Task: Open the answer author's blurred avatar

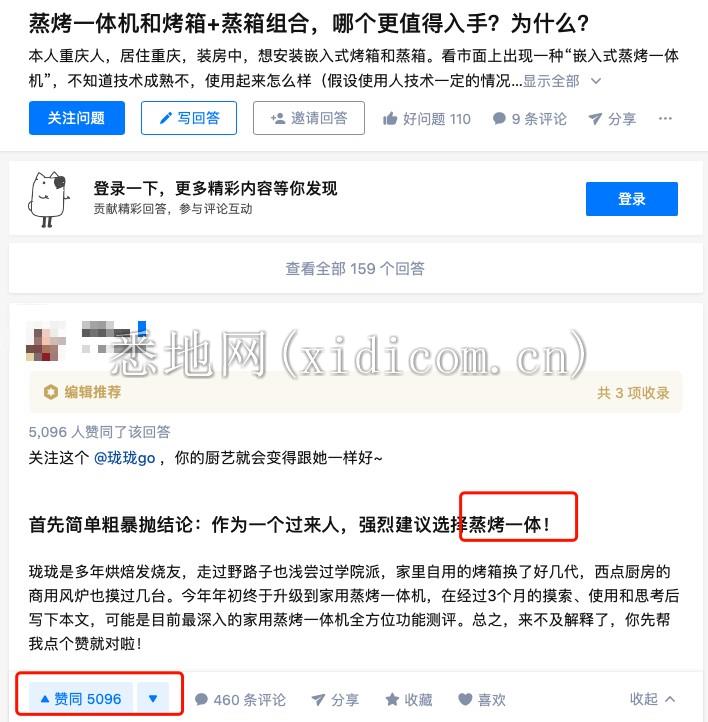Action: tap(46, 341)
